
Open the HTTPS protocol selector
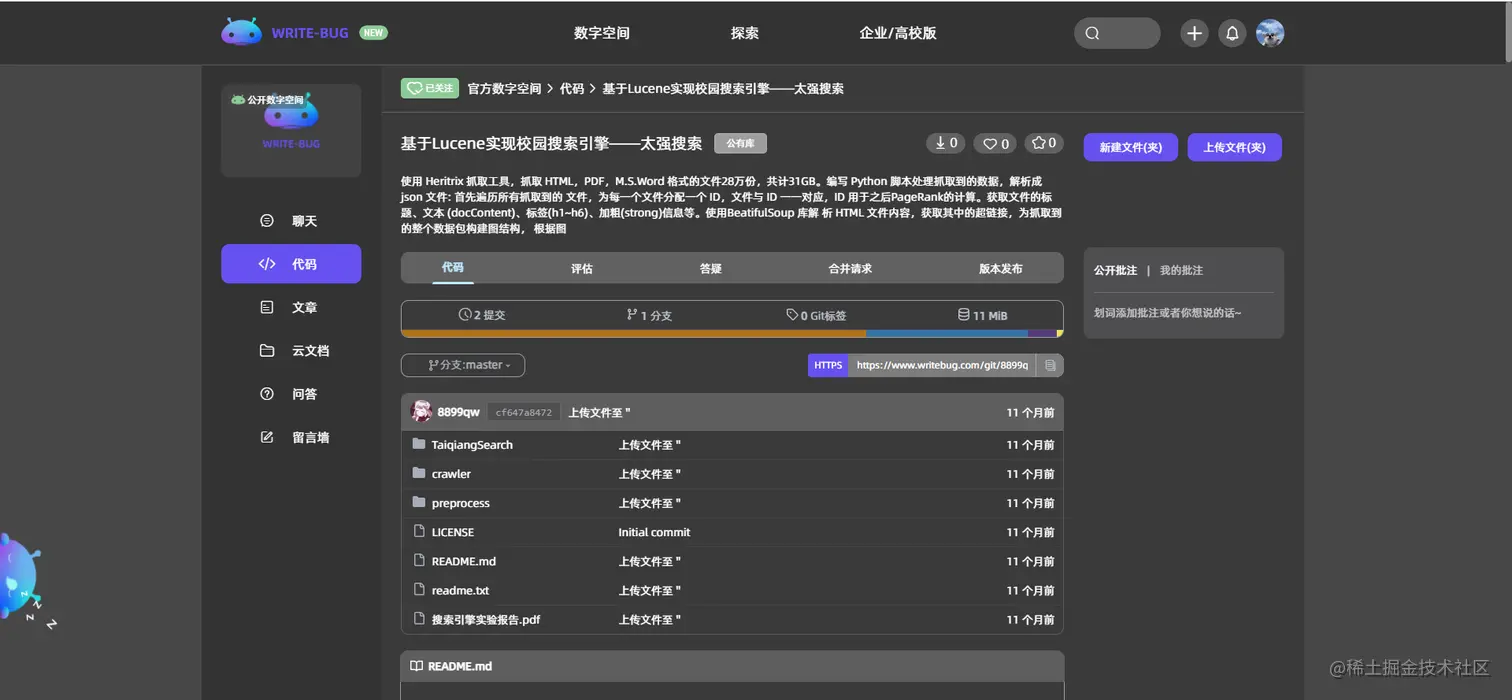tap(827, 364)
